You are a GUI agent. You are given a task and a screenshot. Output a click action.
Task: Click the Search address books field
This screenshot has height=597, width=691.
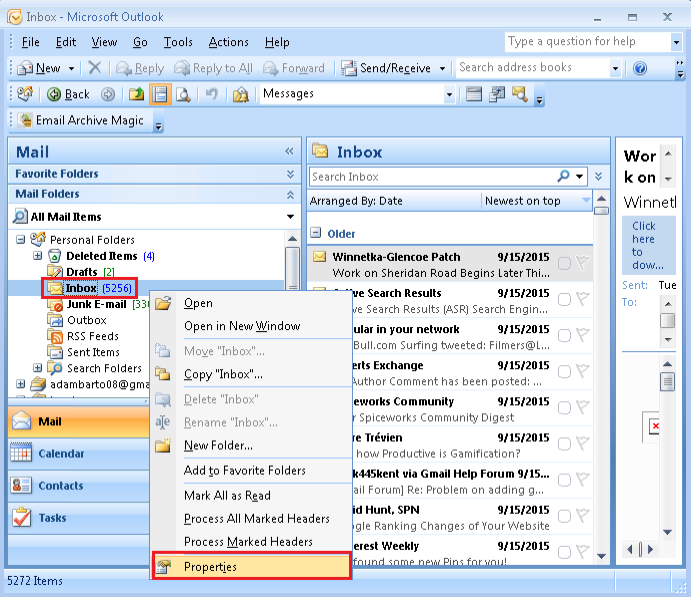[533, 67]
